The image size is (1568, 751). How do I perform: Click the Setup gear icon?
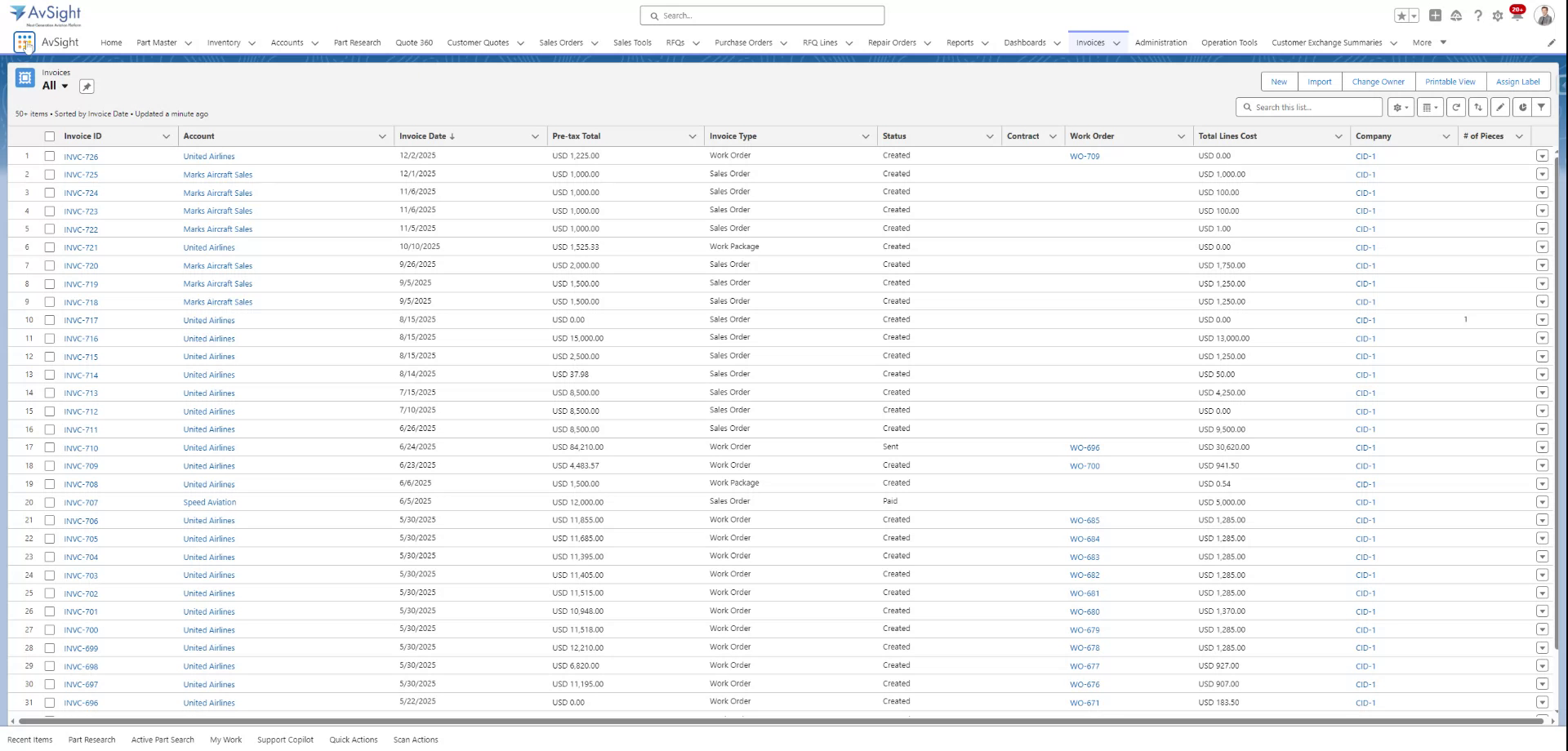tap(1498, 15)
